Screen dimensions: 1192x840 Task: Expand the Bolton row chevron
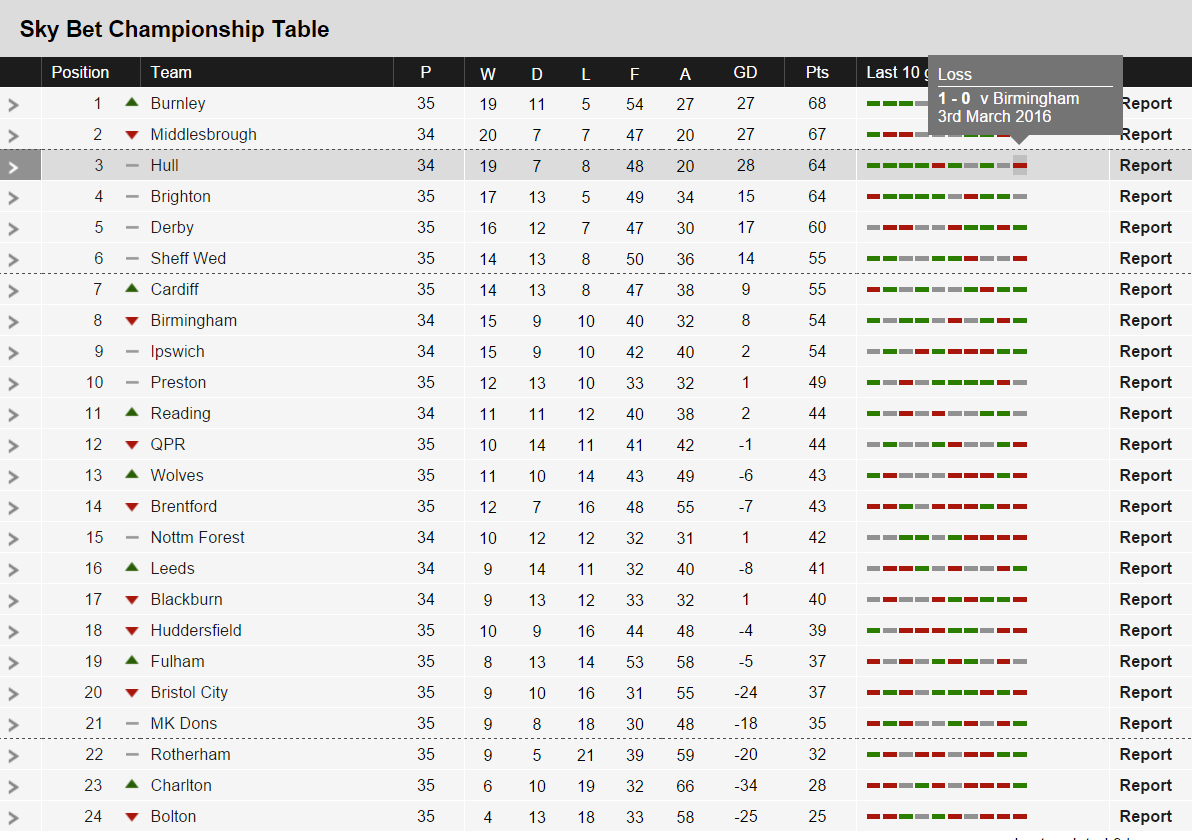pos(14,817)
